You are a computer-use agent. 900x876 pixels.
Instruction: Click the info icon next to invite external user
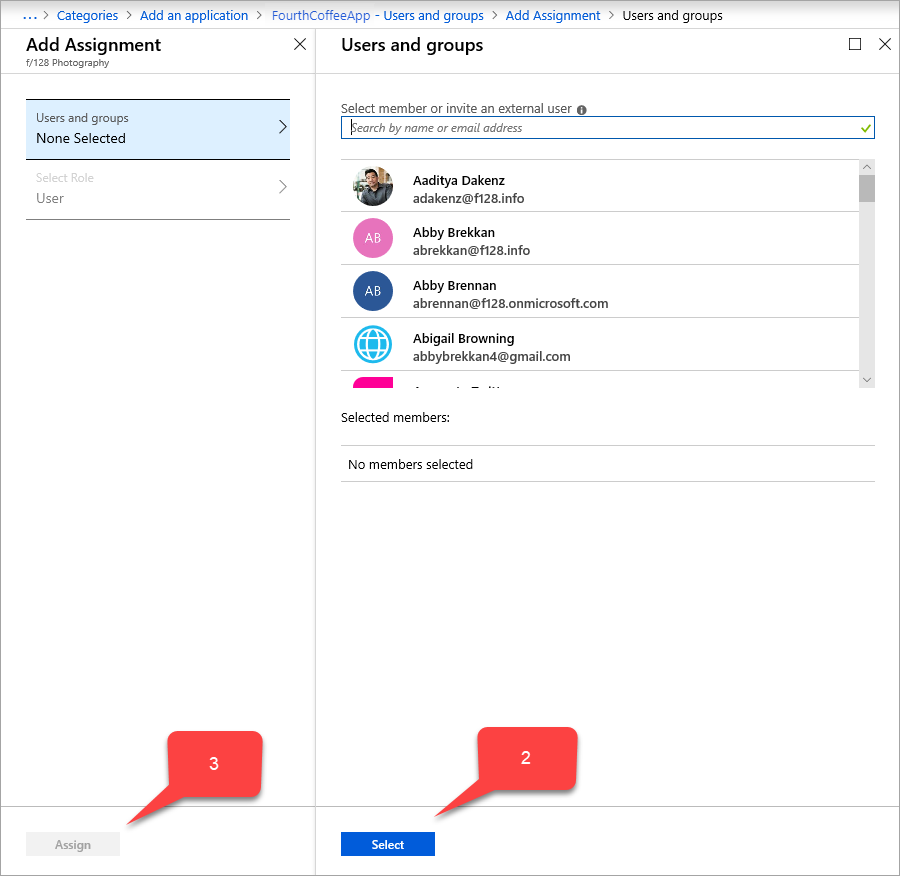[x=581, y=110]
